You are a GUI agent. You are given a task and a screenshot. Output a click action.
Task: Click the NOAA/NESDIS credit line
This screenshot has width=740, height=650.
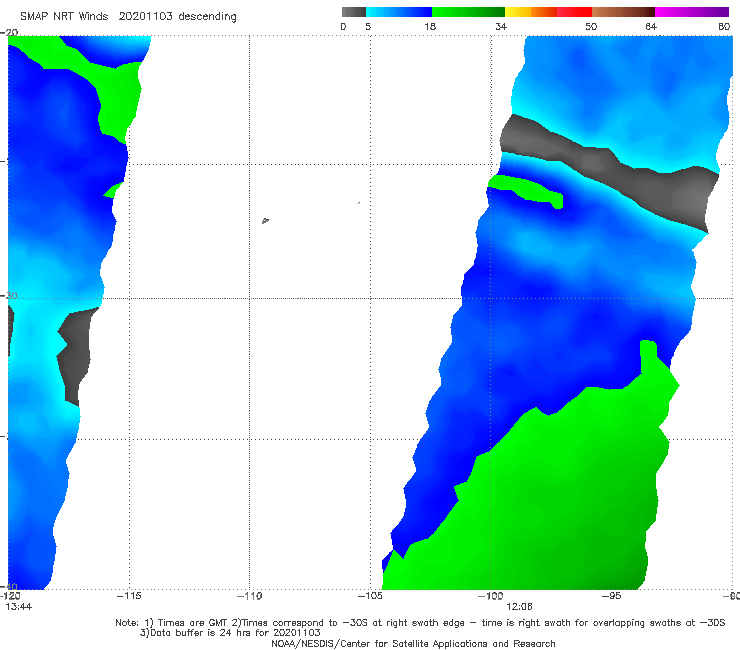(413, 644)
